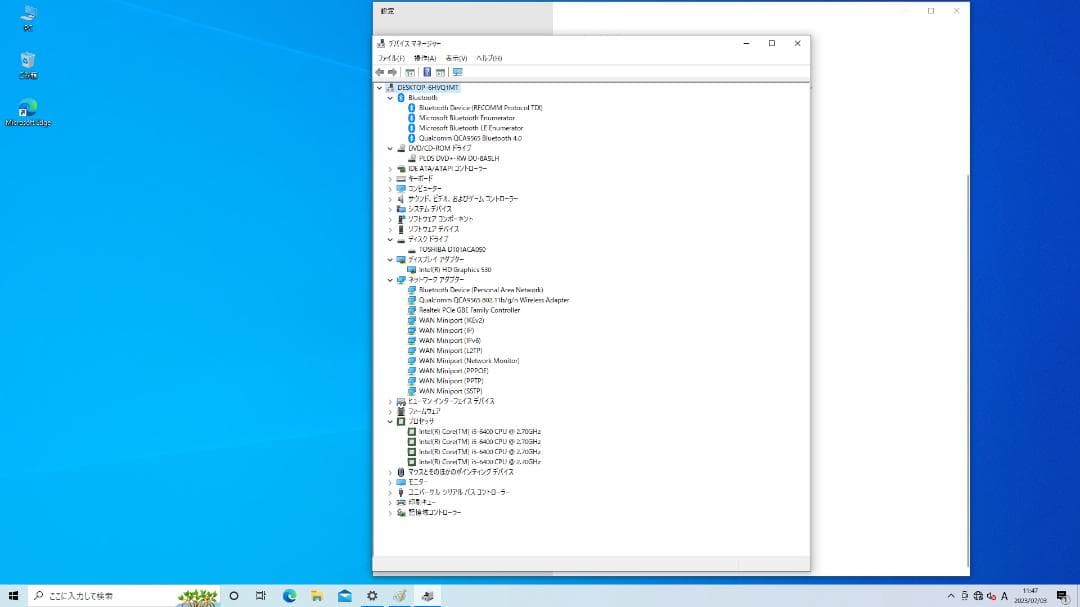Expand the キーボード category
The image size is (1080, 607).
point(390,178)
